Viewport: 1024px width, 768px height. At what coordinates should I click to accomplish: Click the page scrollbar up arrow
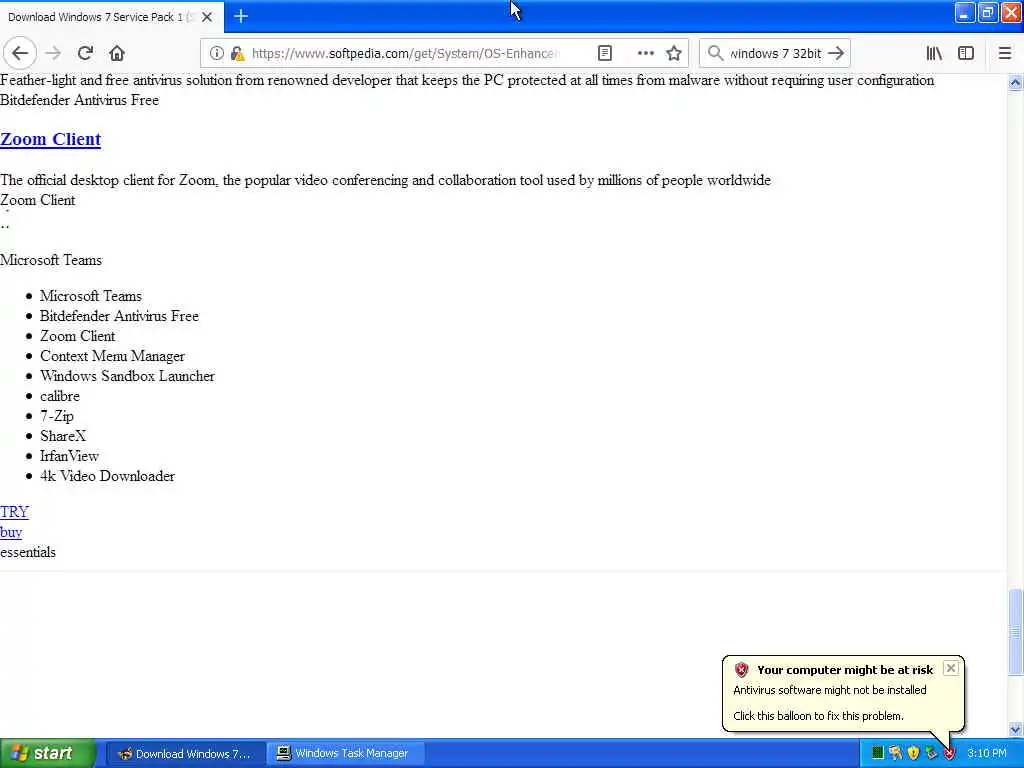coord(1015,83)
